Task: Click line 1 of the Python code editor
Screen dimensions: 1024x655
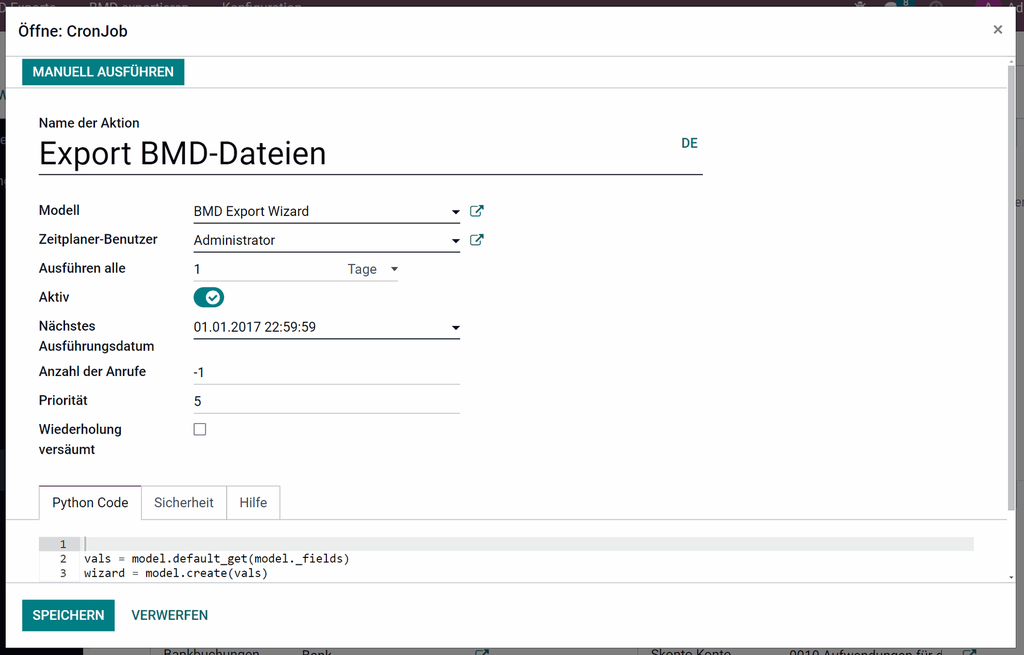Action: click(x=500, y=544)
